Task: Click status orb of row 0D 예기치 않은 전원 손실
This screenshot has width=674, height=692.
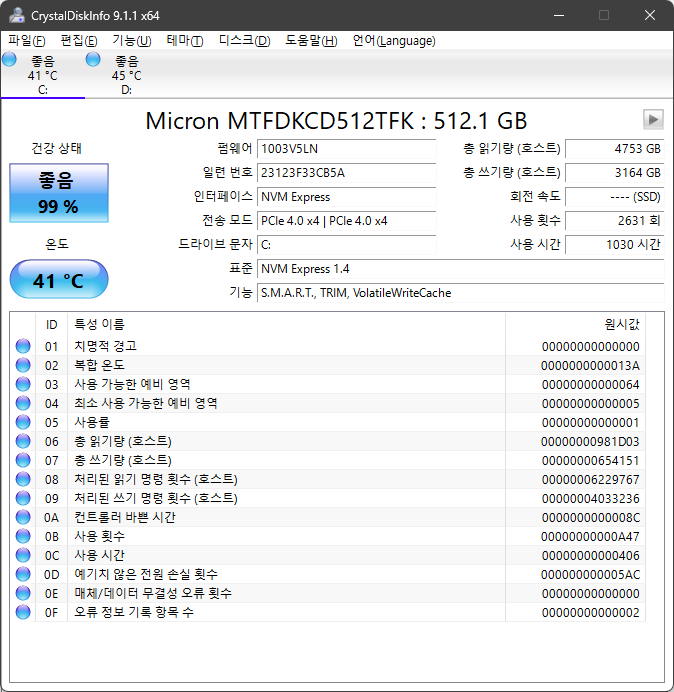Action: click(x=23, y=574)
